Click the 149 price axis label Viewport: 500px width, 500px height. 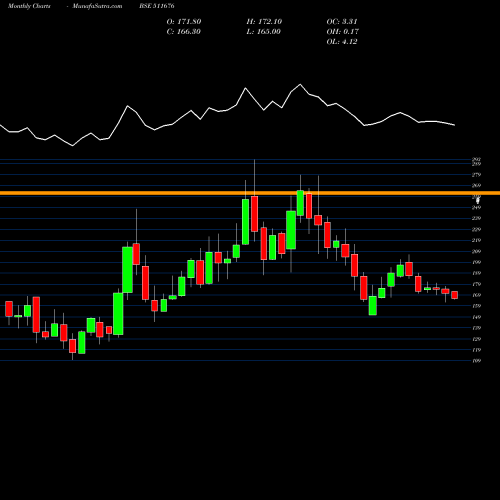pos(477,317)
